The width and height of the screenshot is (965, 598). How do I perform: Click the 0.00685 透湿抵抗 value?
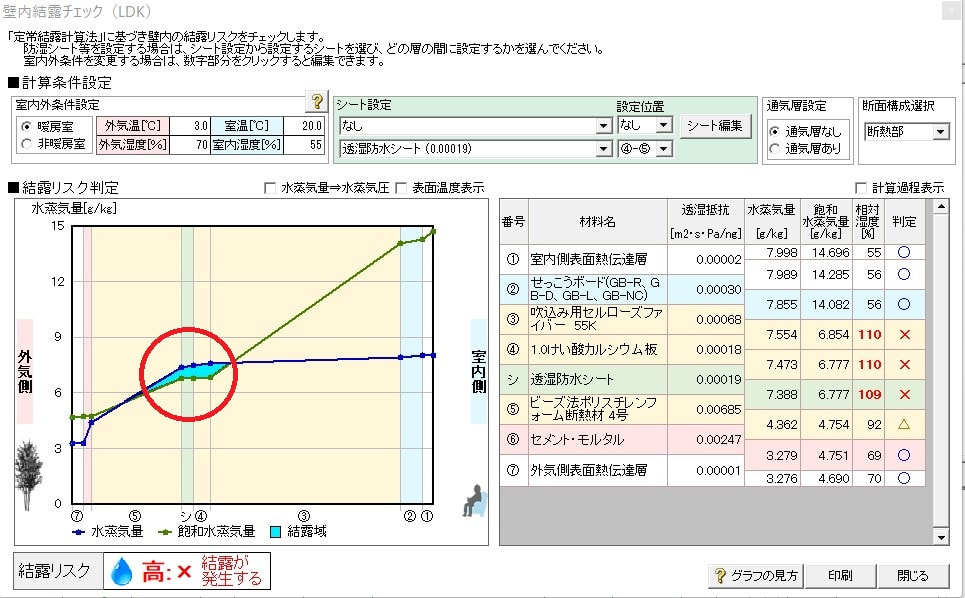tap(718, 410)
